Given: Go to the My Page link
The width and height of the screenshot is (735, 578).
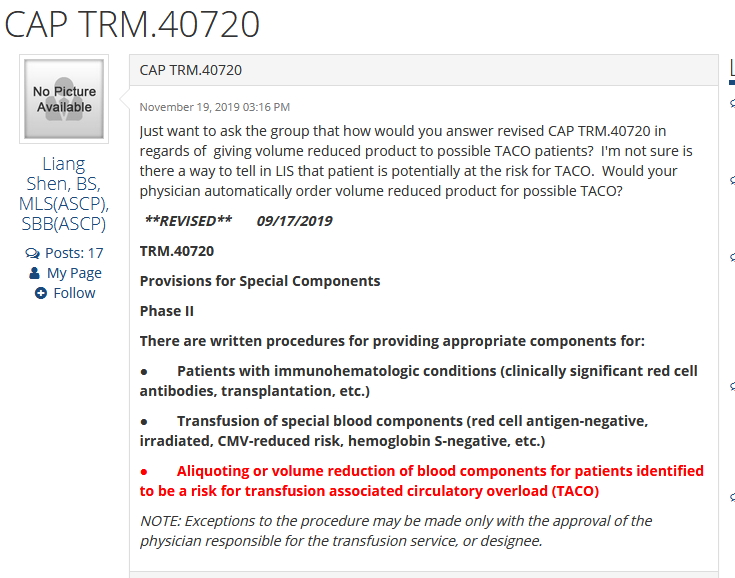Looking at the screenshot, I should pos(74,273).
